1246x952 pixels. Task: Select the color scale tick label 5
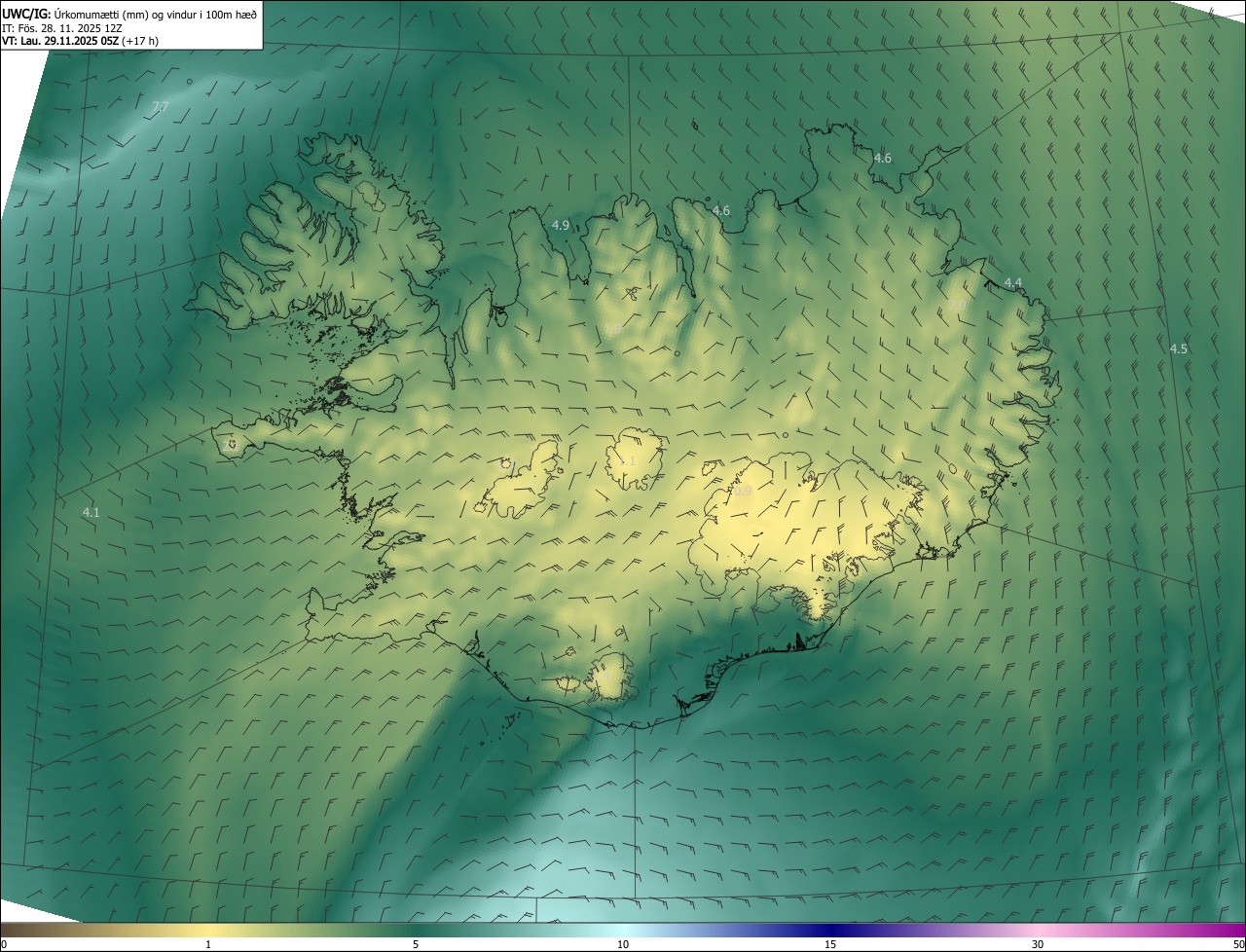click(416, 944)
